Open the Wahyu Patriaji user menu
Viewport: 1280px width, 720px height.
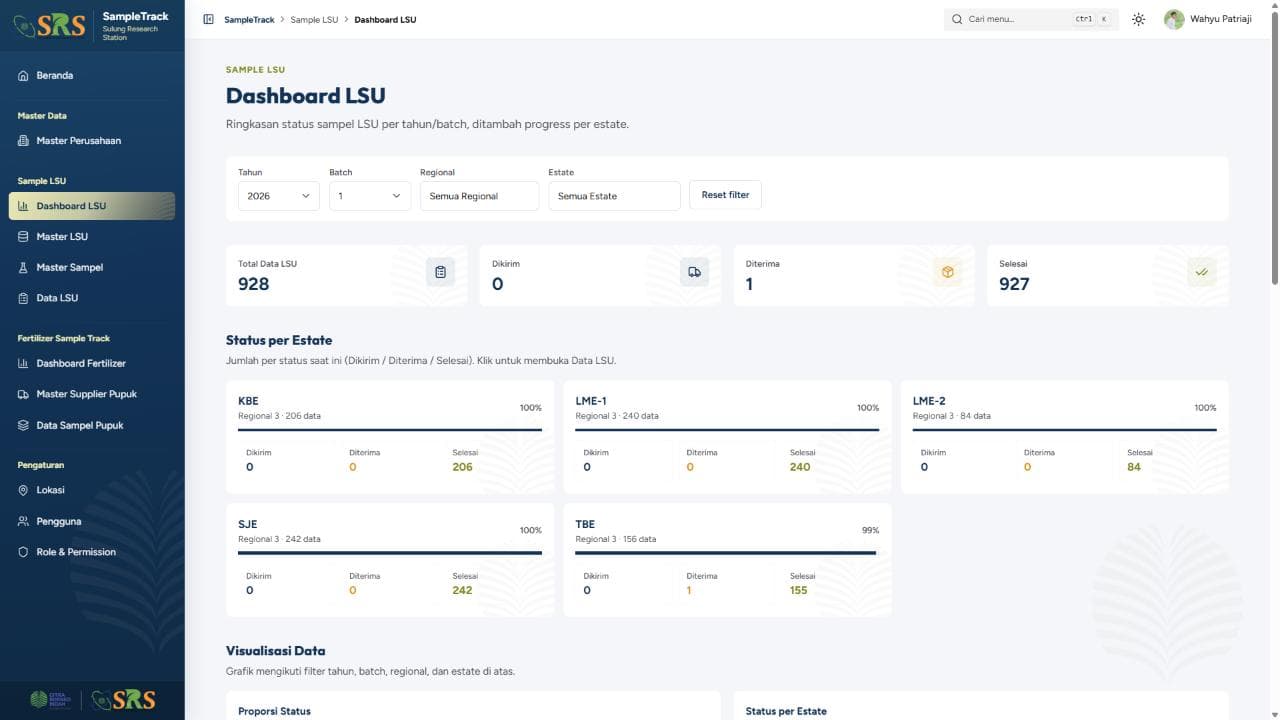(x=1208, y=19)
